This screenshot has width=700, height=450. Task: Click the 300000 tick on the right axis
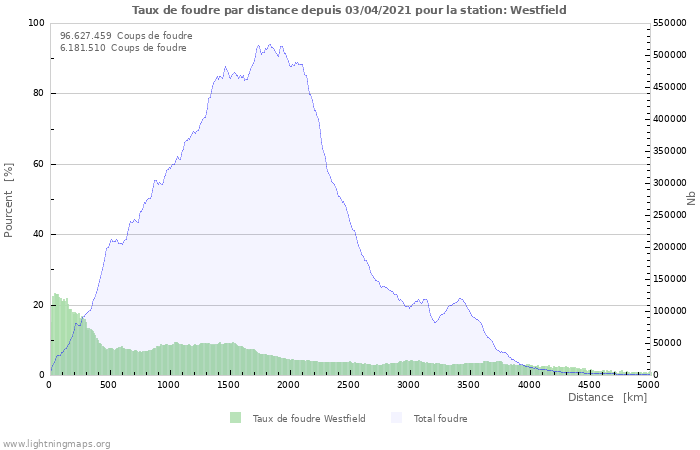click(670, 183)
